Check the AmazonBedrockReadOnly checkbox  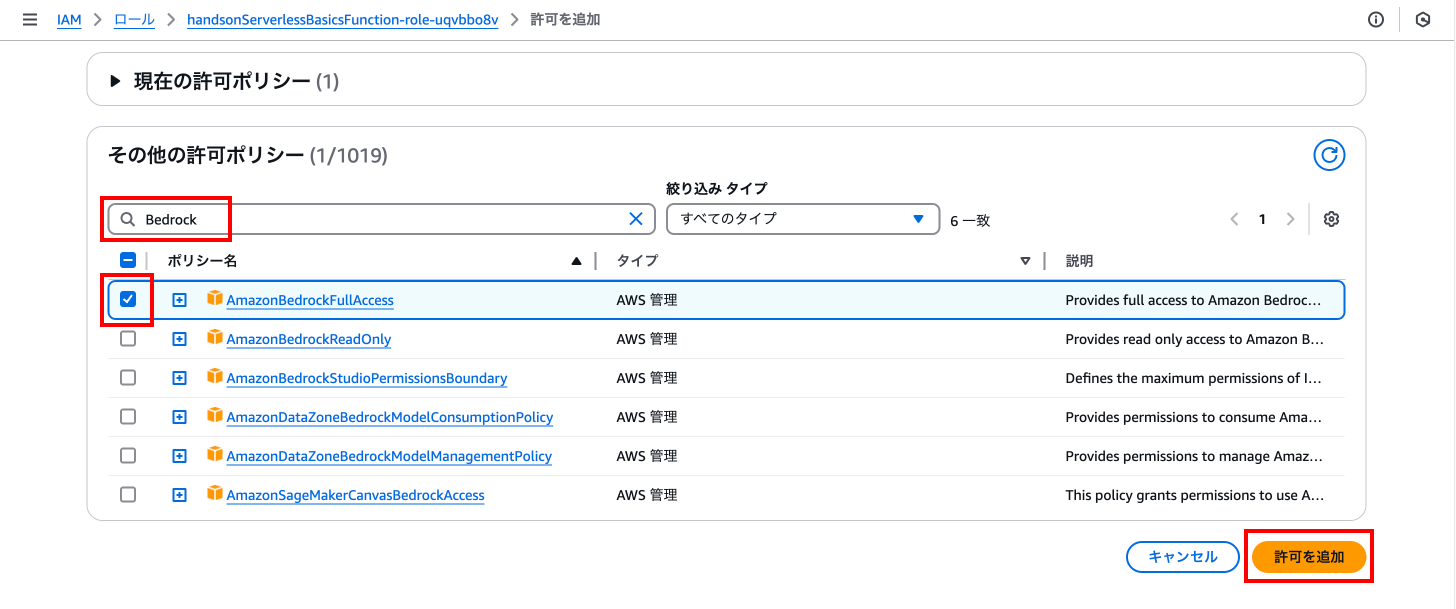click(128, 339)
